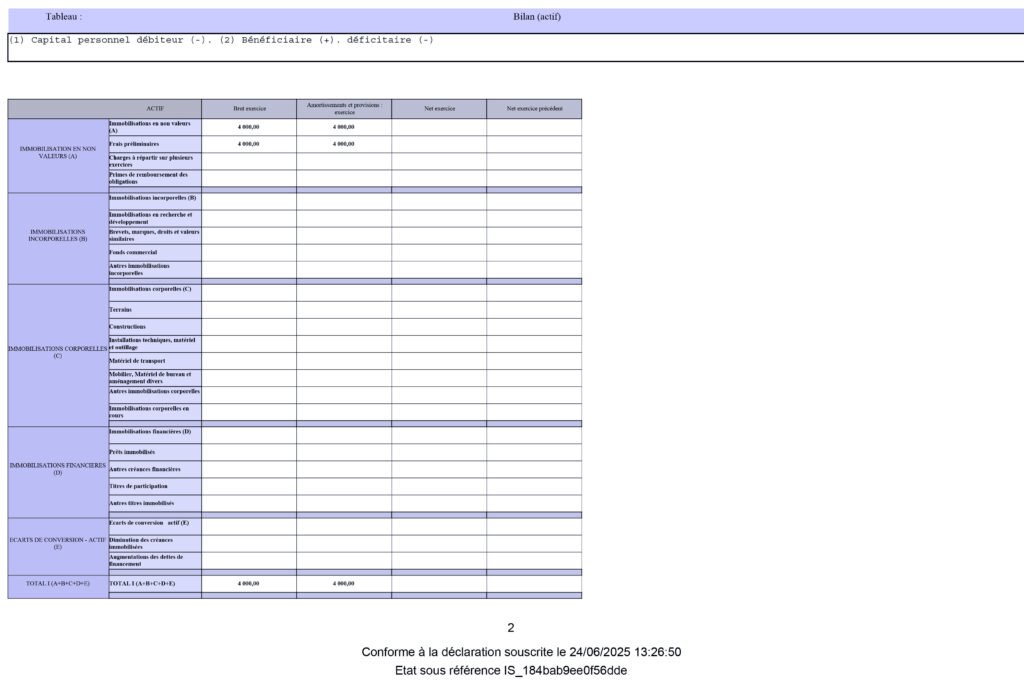Select the "Brut exercice" column header
Viewport: 1024px width, 681px height.
249,108
